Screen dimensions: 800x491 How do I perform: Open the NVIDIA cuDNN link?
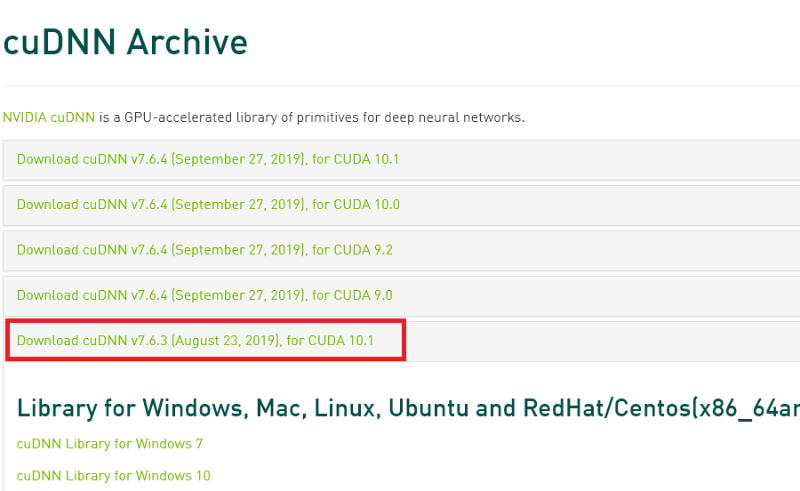tap(49, 117)
